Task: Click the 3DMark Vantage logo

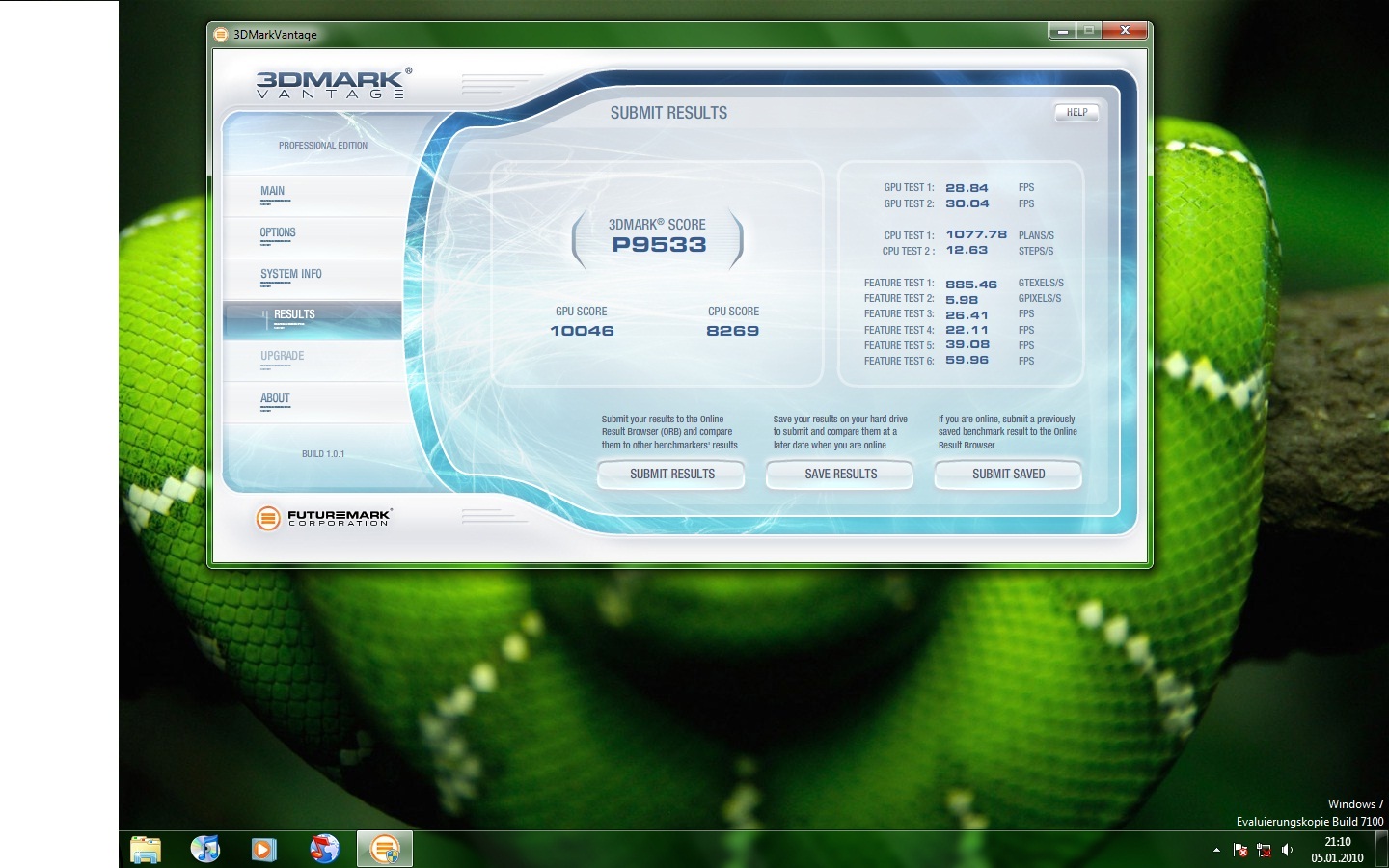Action: pos(334,83)
